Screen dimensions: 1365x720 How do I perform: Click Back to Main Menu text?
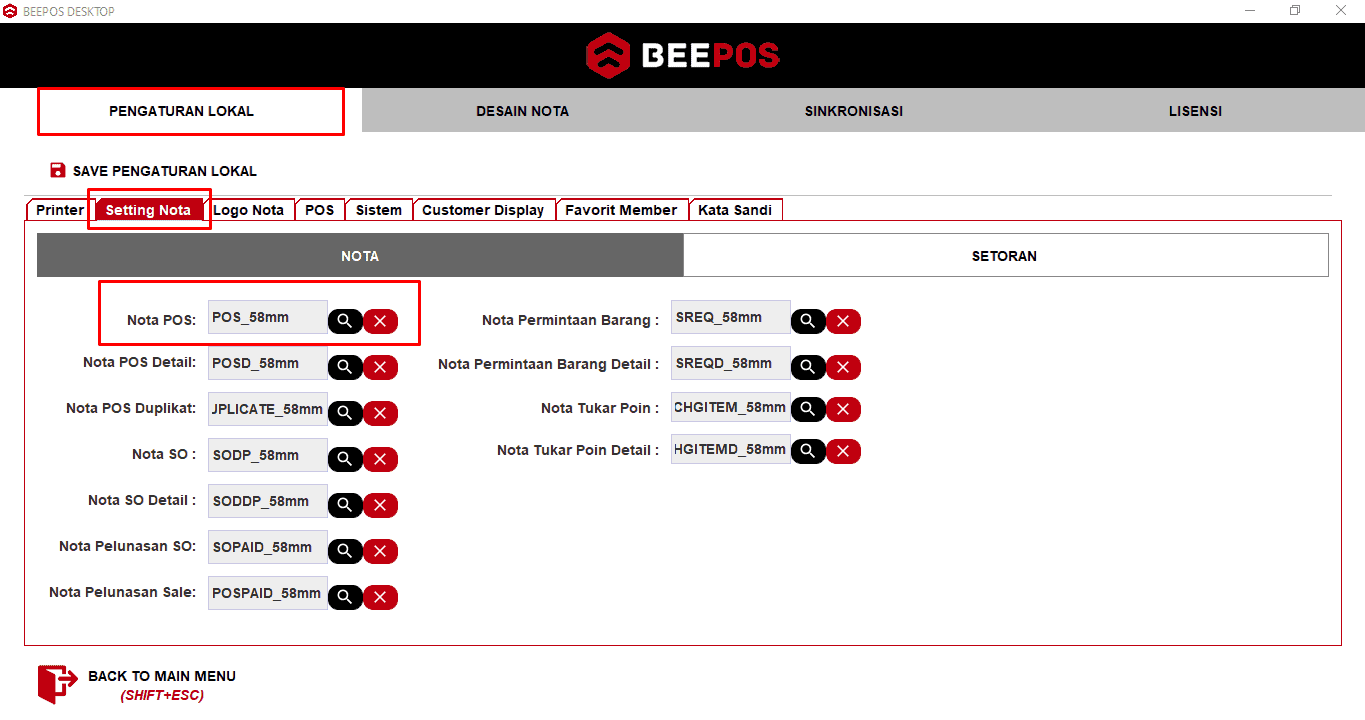(x=162, y=676)
